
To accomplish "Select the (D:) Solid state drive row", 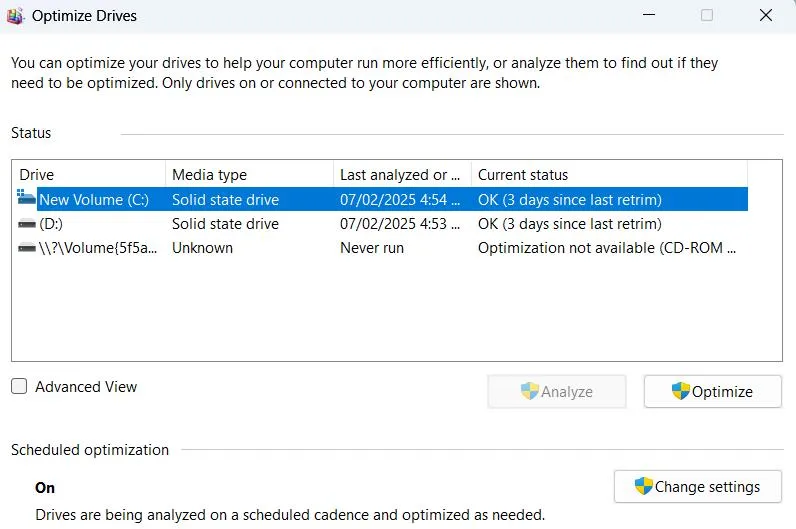I will tap(381, 224).
